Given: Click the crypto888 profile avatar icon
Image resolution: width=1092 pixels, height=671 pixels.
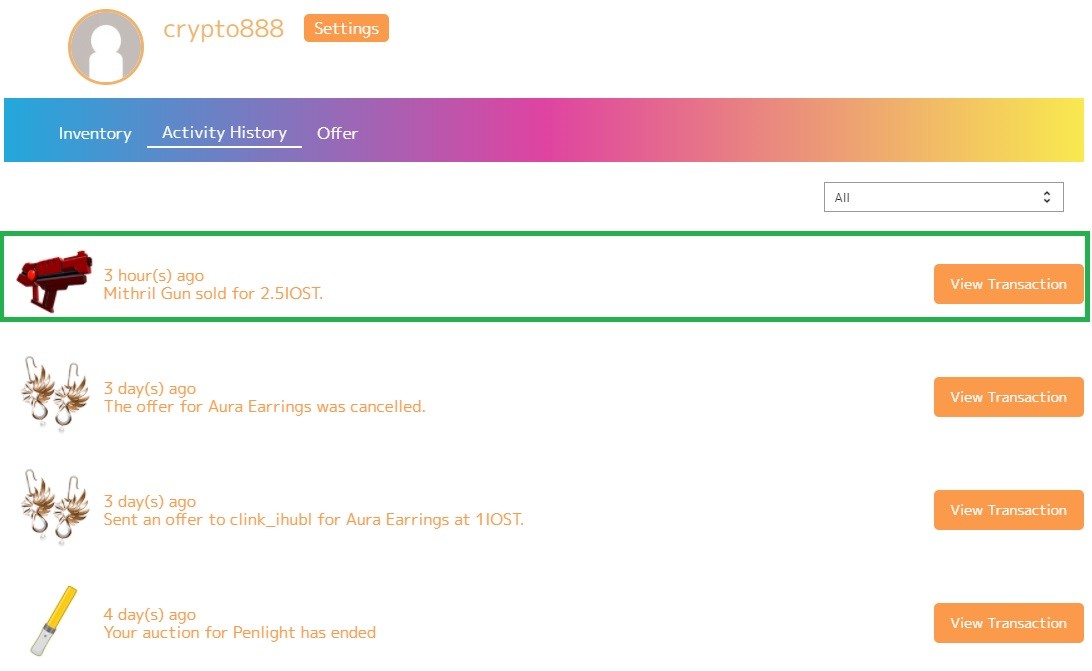Looking at the screenshot, I should (106, 47).
